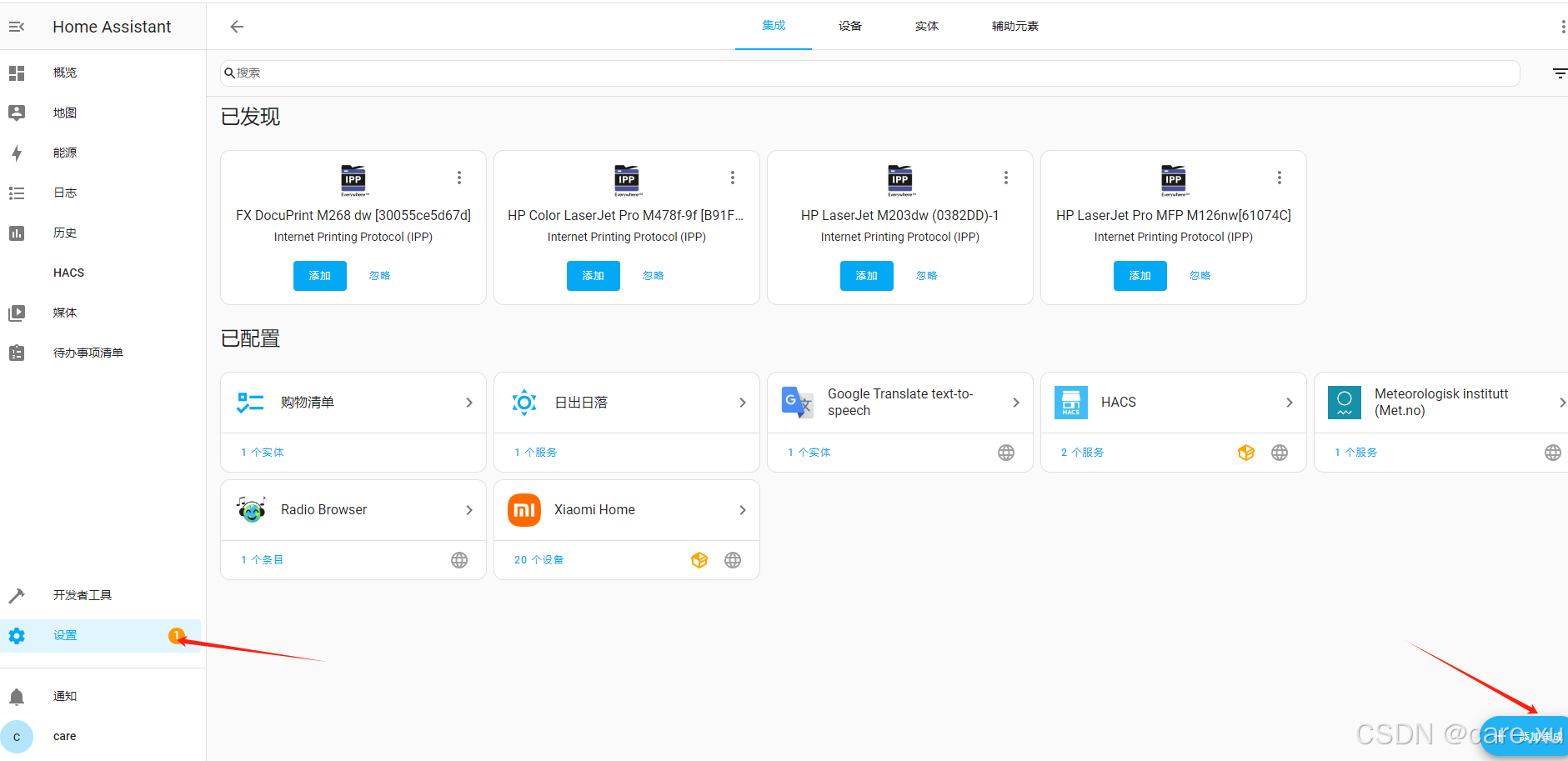Switch to the 实体 entities tab
This screenshot has height=761, width=1568.
click(x=927, y=26)
